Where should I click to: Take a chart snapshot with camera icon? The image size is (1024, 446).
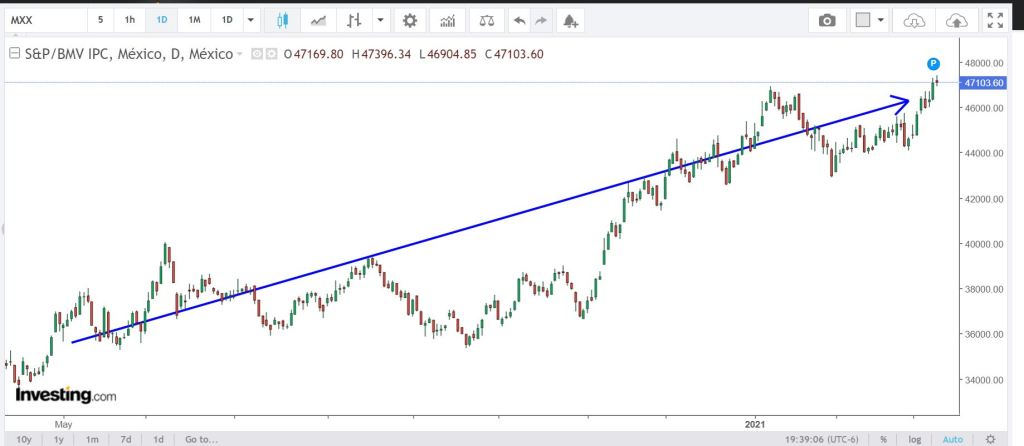coord(826,20)
